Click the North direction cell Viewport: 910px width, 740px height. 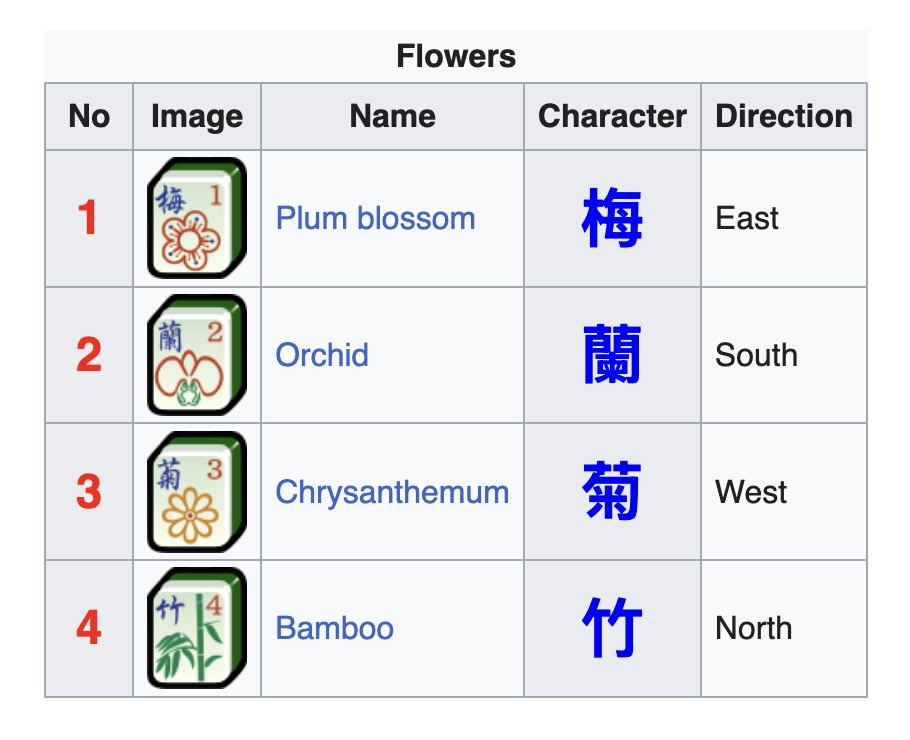coord(753,628)
